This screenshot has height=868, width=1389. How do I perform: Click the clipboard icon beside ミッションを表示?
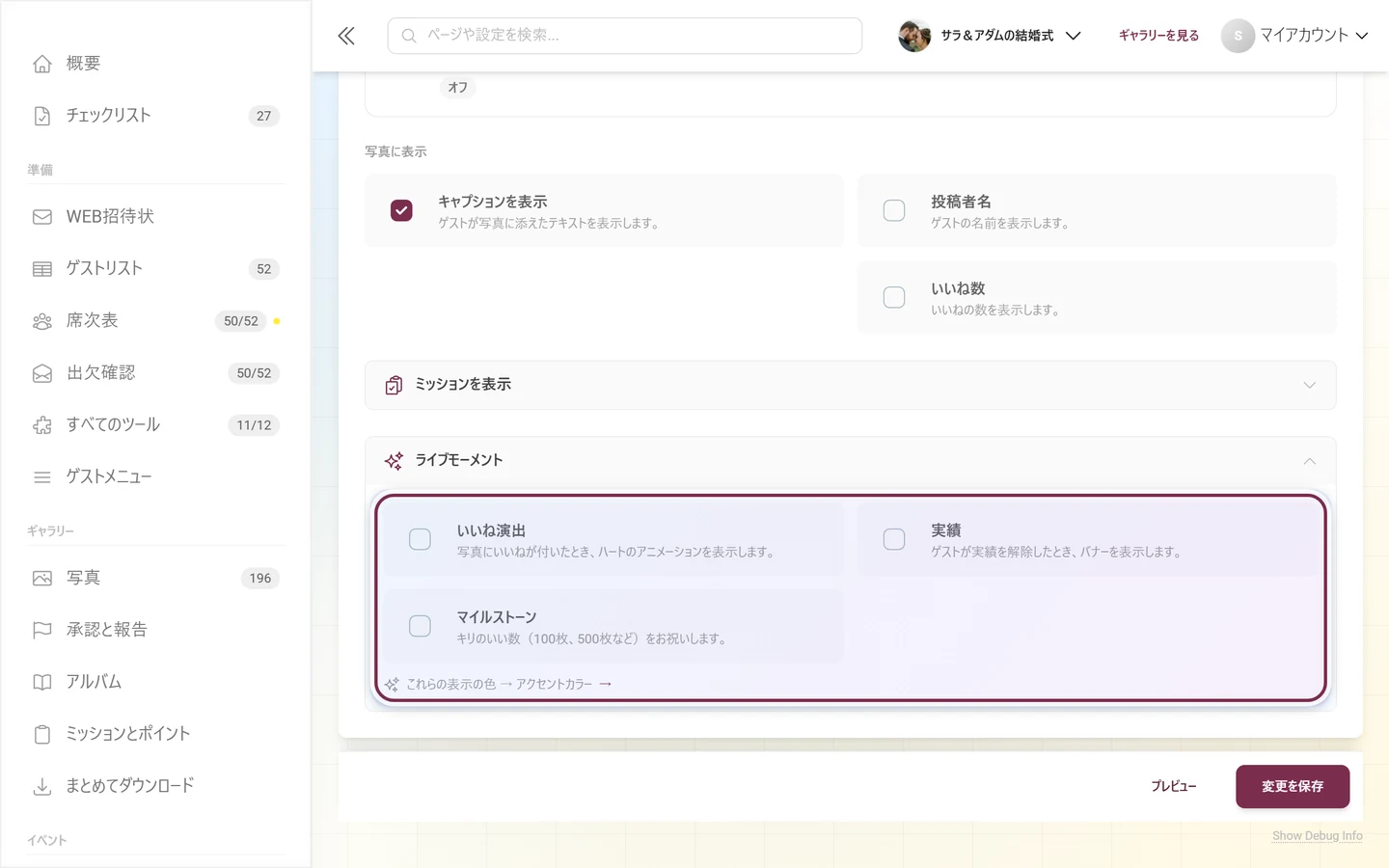click(394, 385)
